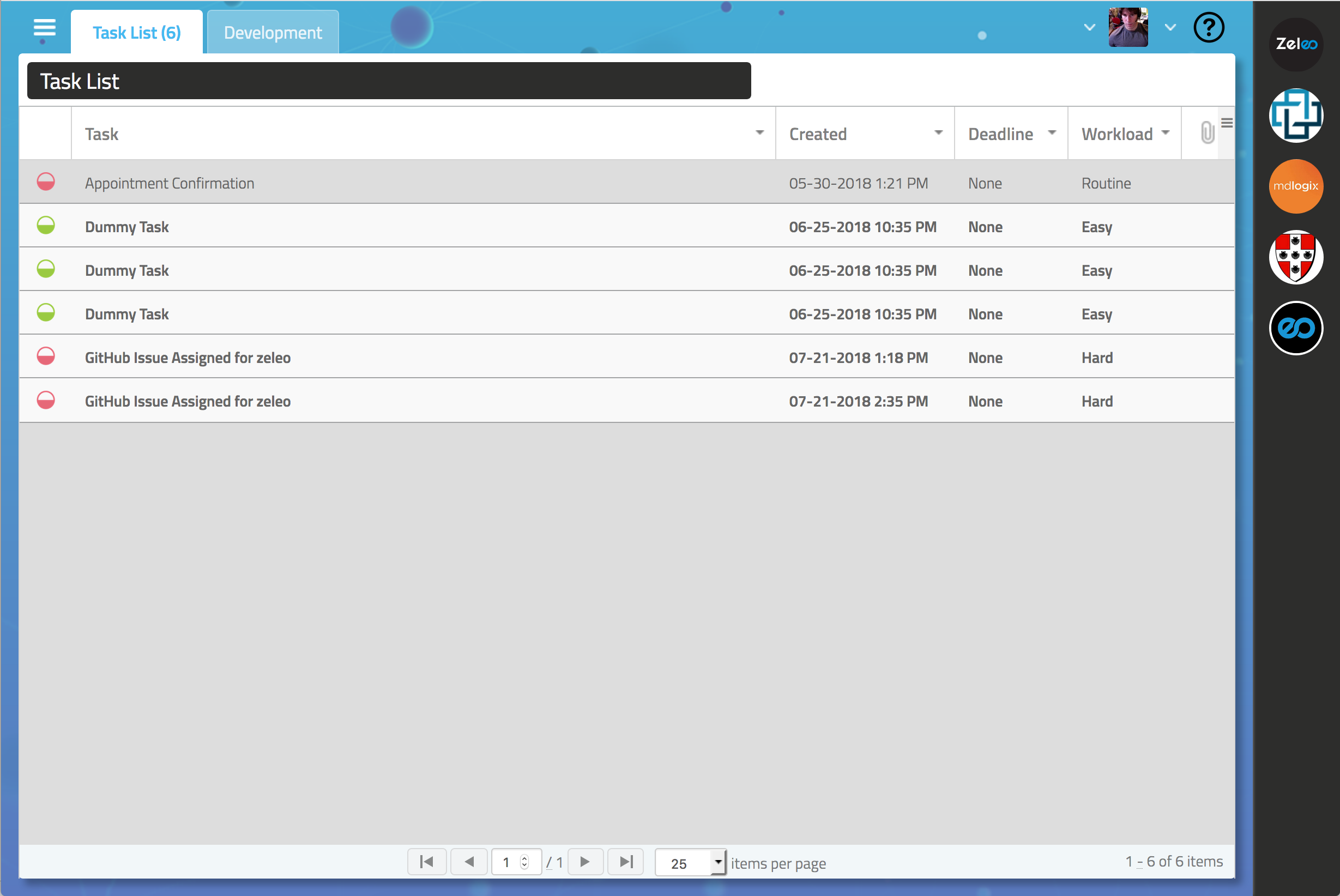Open the grid column menu icon
The image size is (1340, 896).
coord(1226,123)
